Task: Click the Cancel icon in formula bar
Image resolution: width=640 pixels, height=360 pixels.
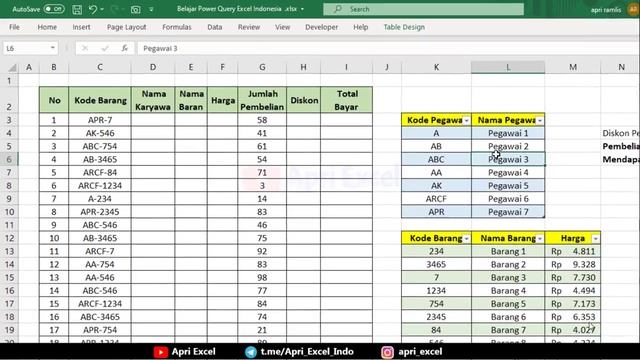Action: click(x=85, y=48)
